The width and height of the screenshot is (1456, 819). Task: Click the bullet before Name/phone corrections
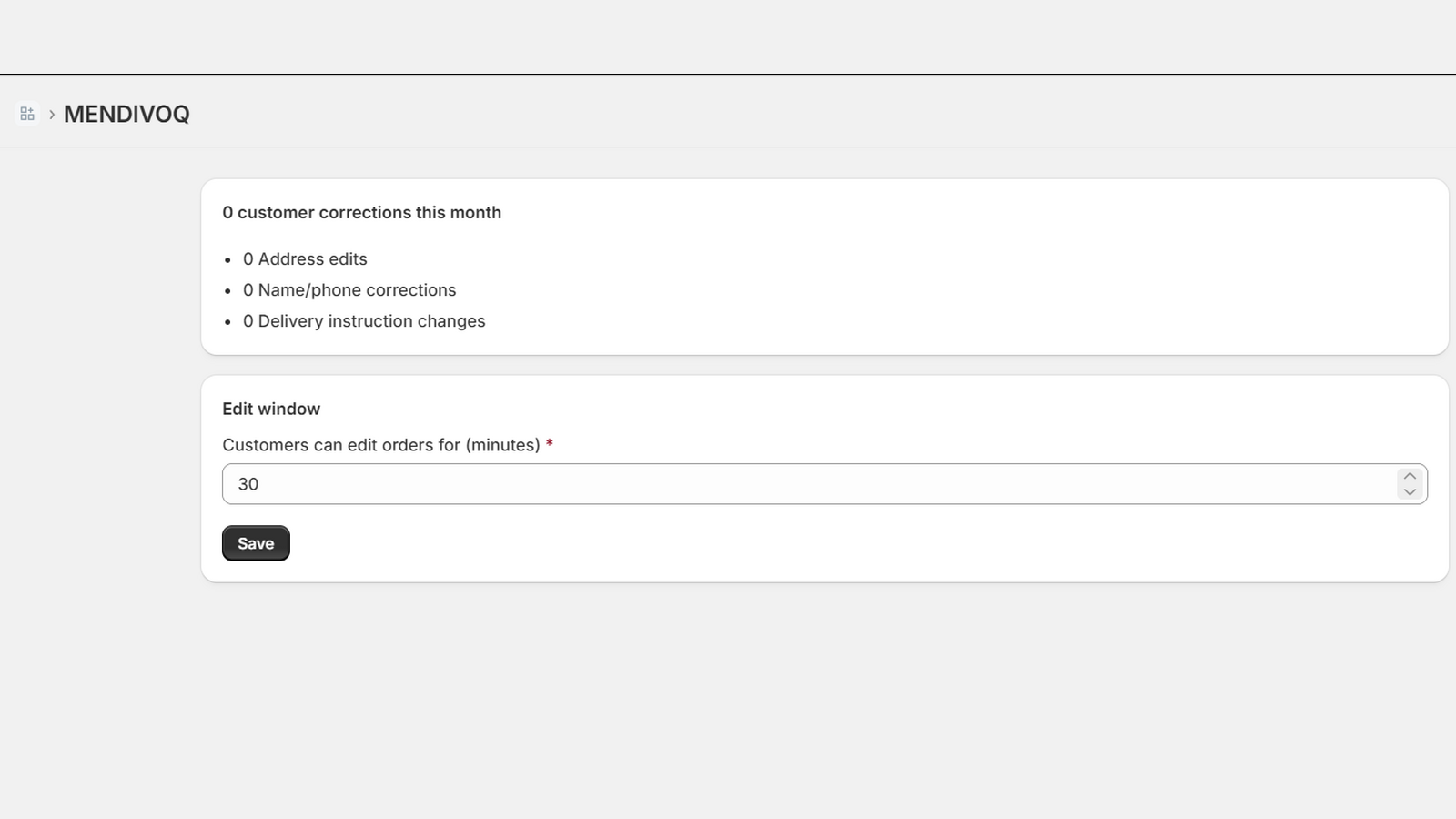tap(227, 291)
